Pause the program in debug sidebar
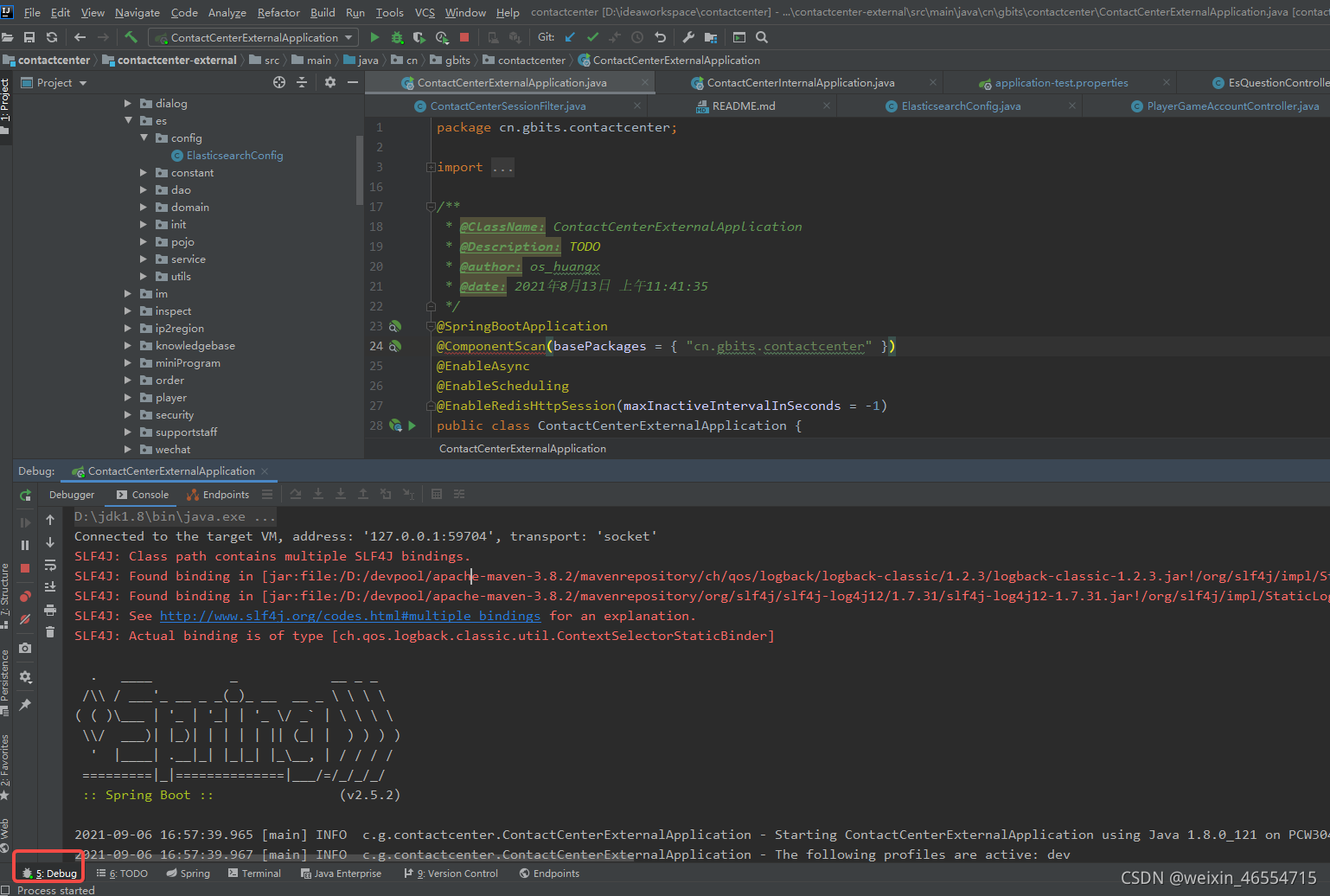 [x=25, y=545]
